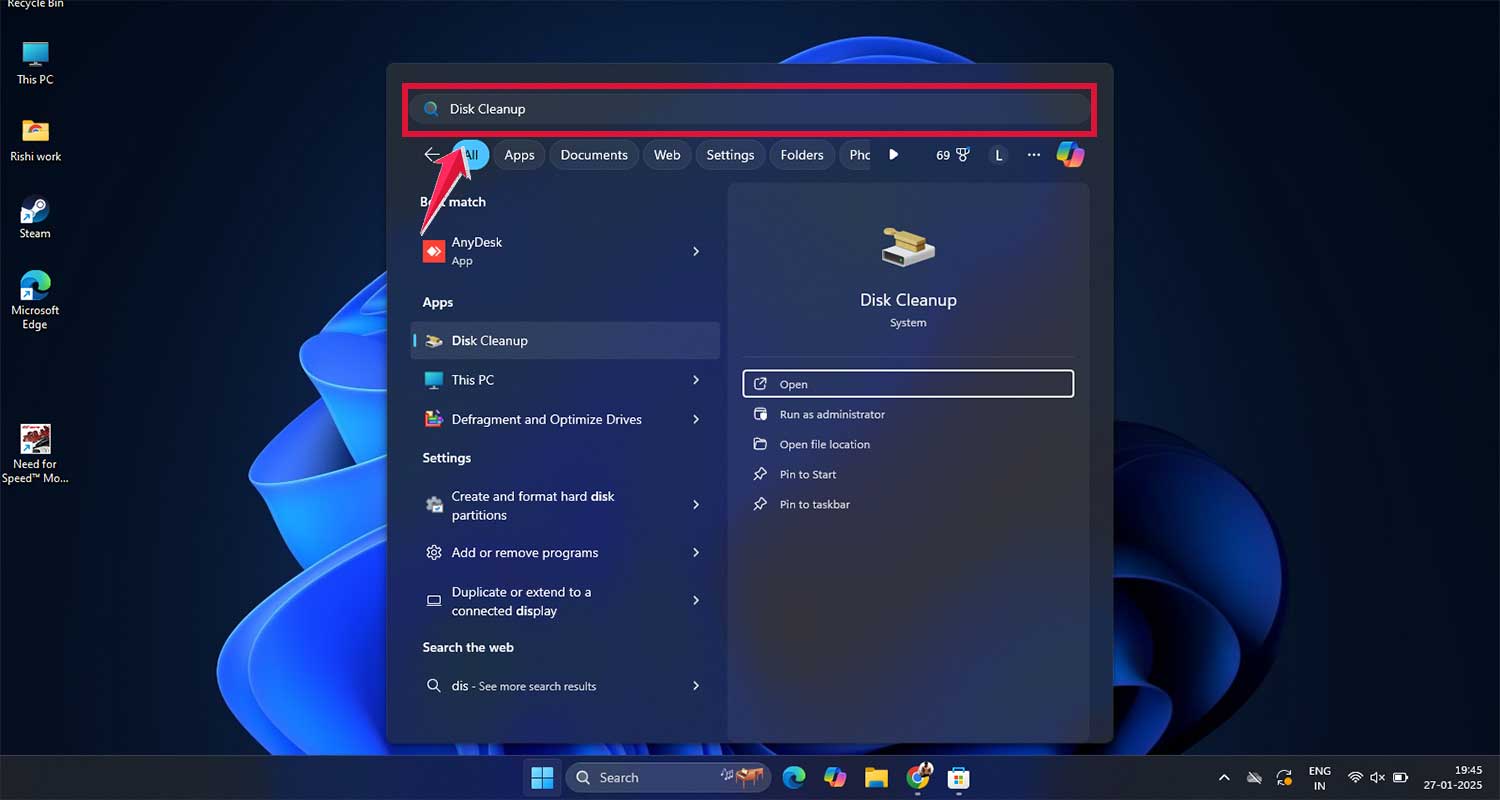Open Google Chrome from the taskbar
This screenshot has height=800, width=1500.
pos(917,777)
